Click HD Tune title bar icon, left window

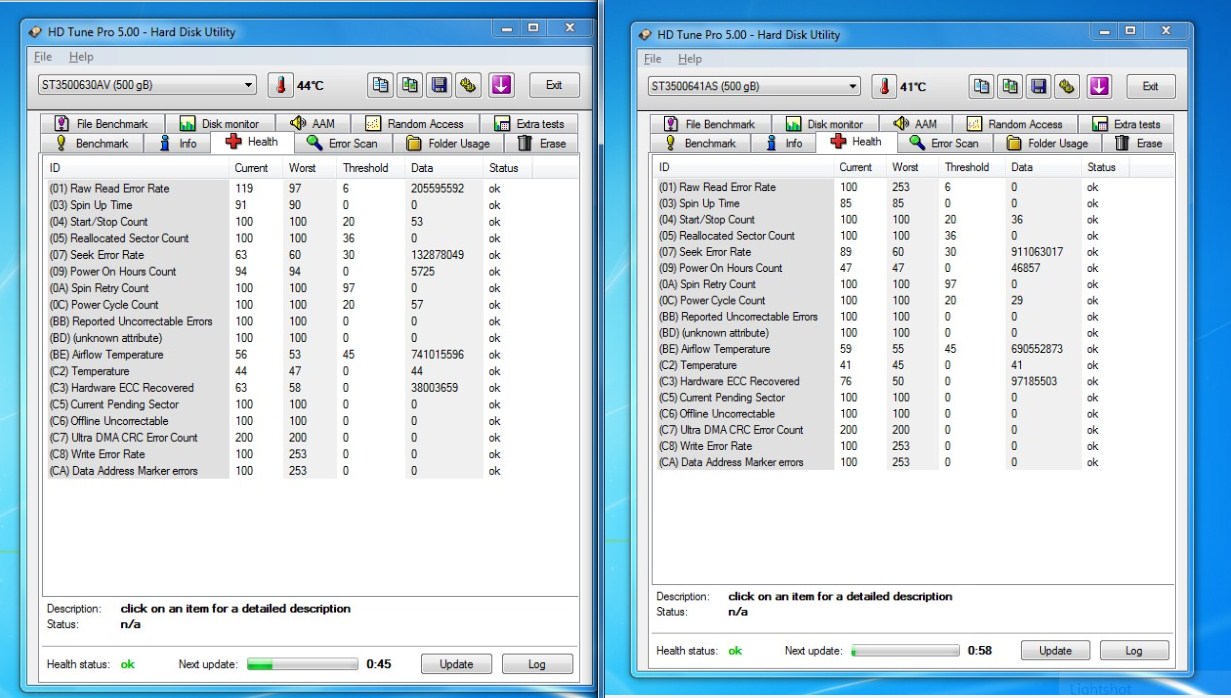pos(36,32)
